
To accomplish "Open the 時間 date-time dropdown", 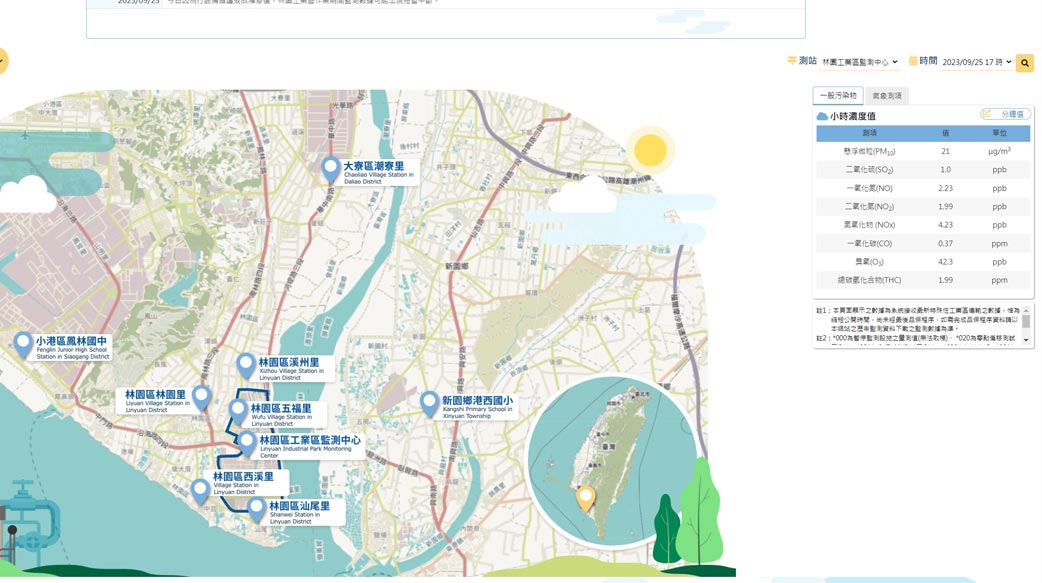I will (977, 62).
